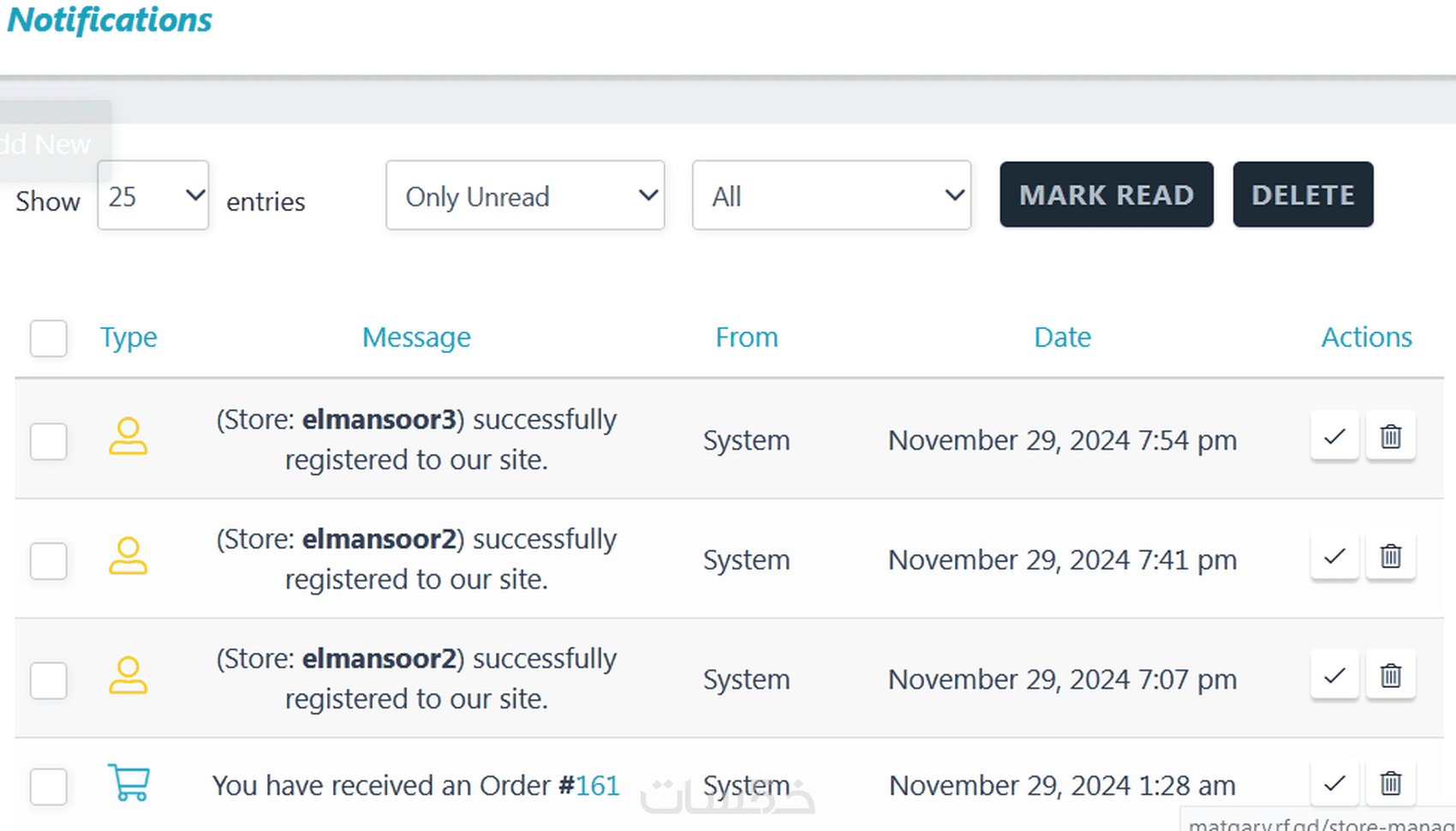Image resolution: width=1456 pixels, height=831 pixels.
Task: Mark Order #161 notification as read
Action: pyautogui.click(x=1334, y=783)
